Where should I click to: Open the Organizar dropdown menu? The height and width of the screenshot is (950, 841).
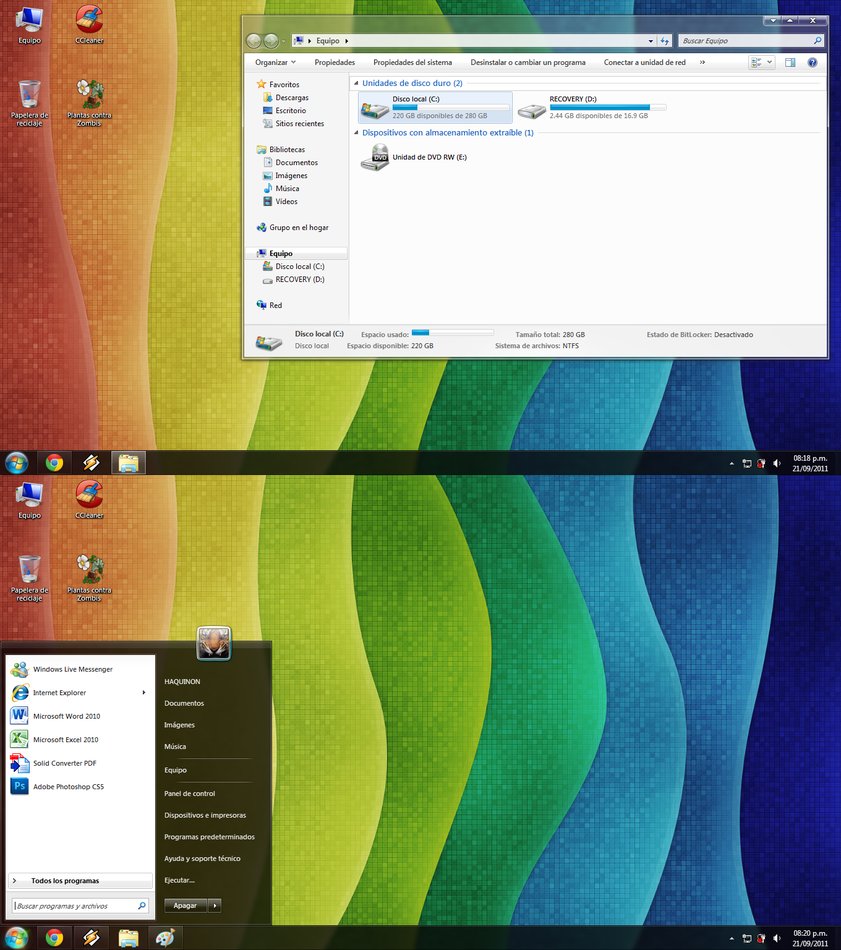tap(275, 62)
